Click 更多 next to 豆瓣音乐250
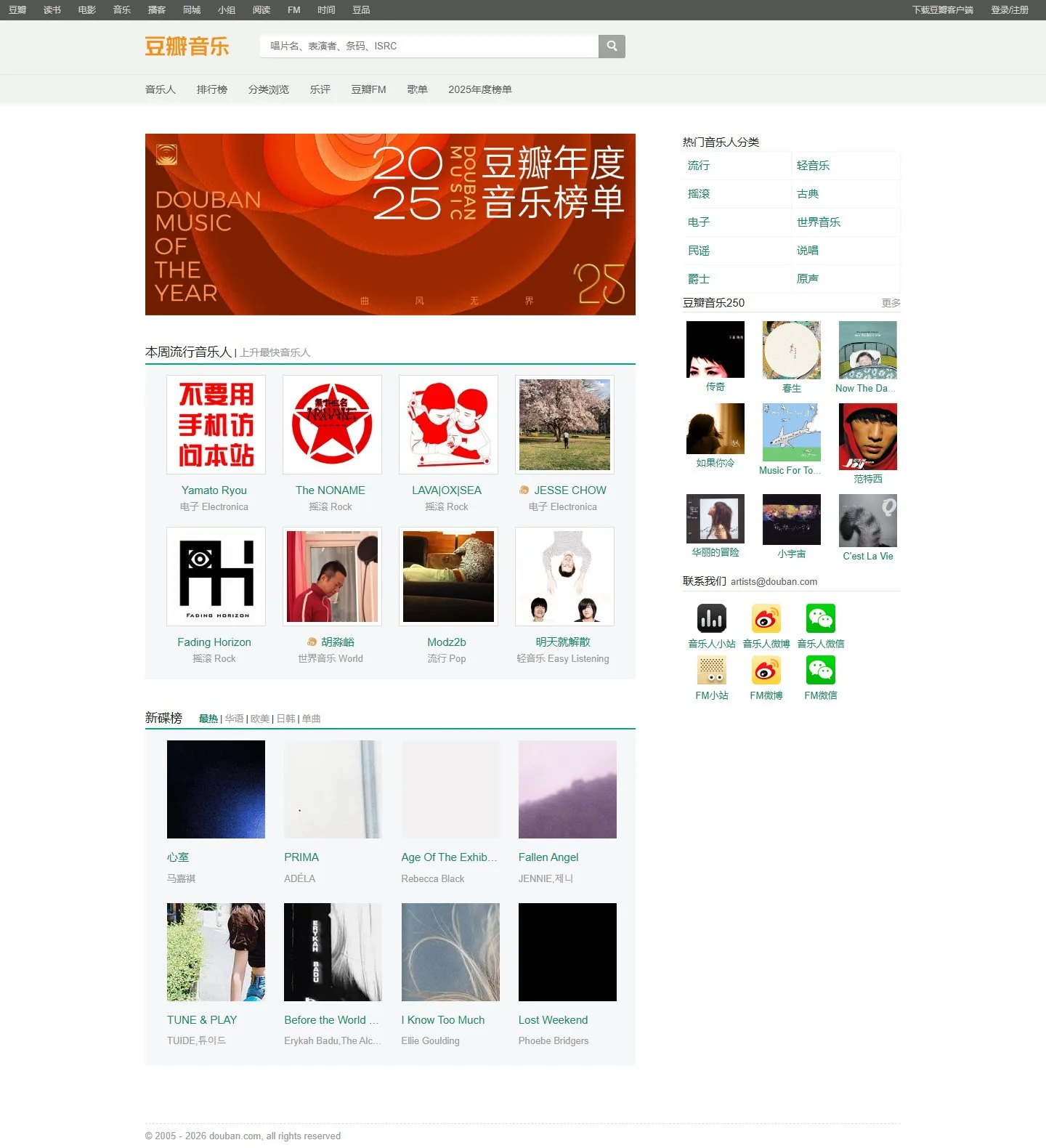Image resolution: width=1046 pixels, height=1148 pixels. (x=891, y=303)
